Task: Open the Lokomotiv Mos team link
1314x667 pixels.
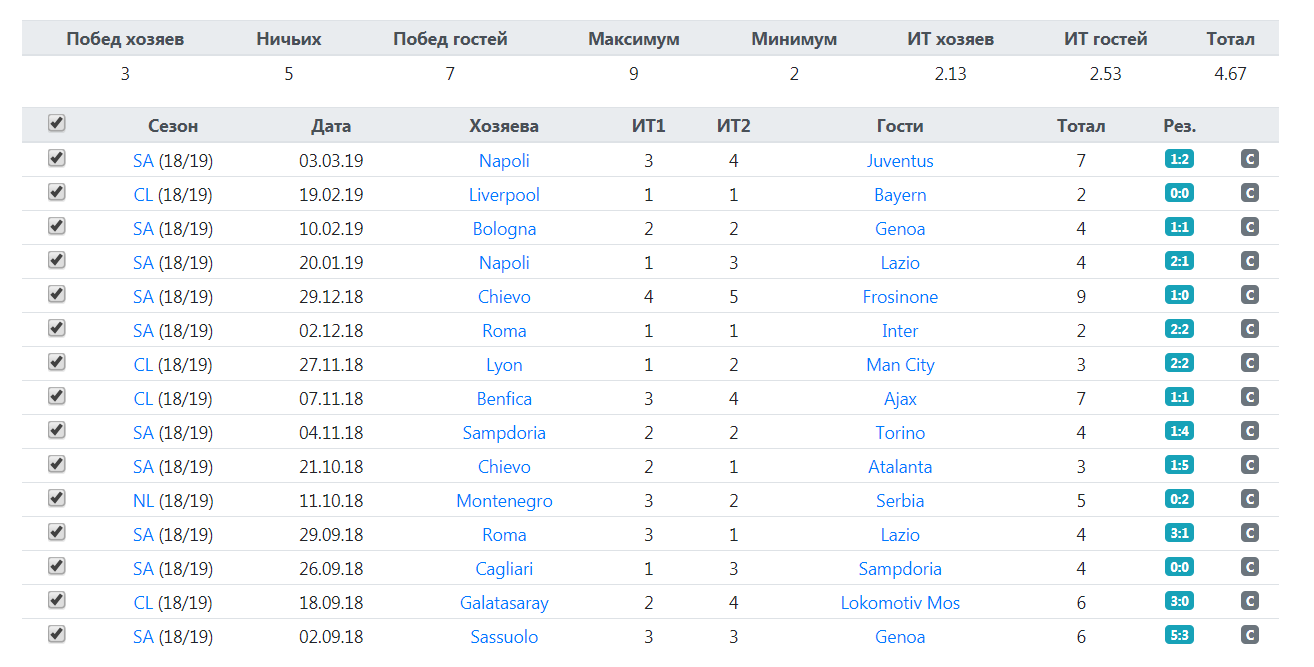Action: tap(900, 603)
